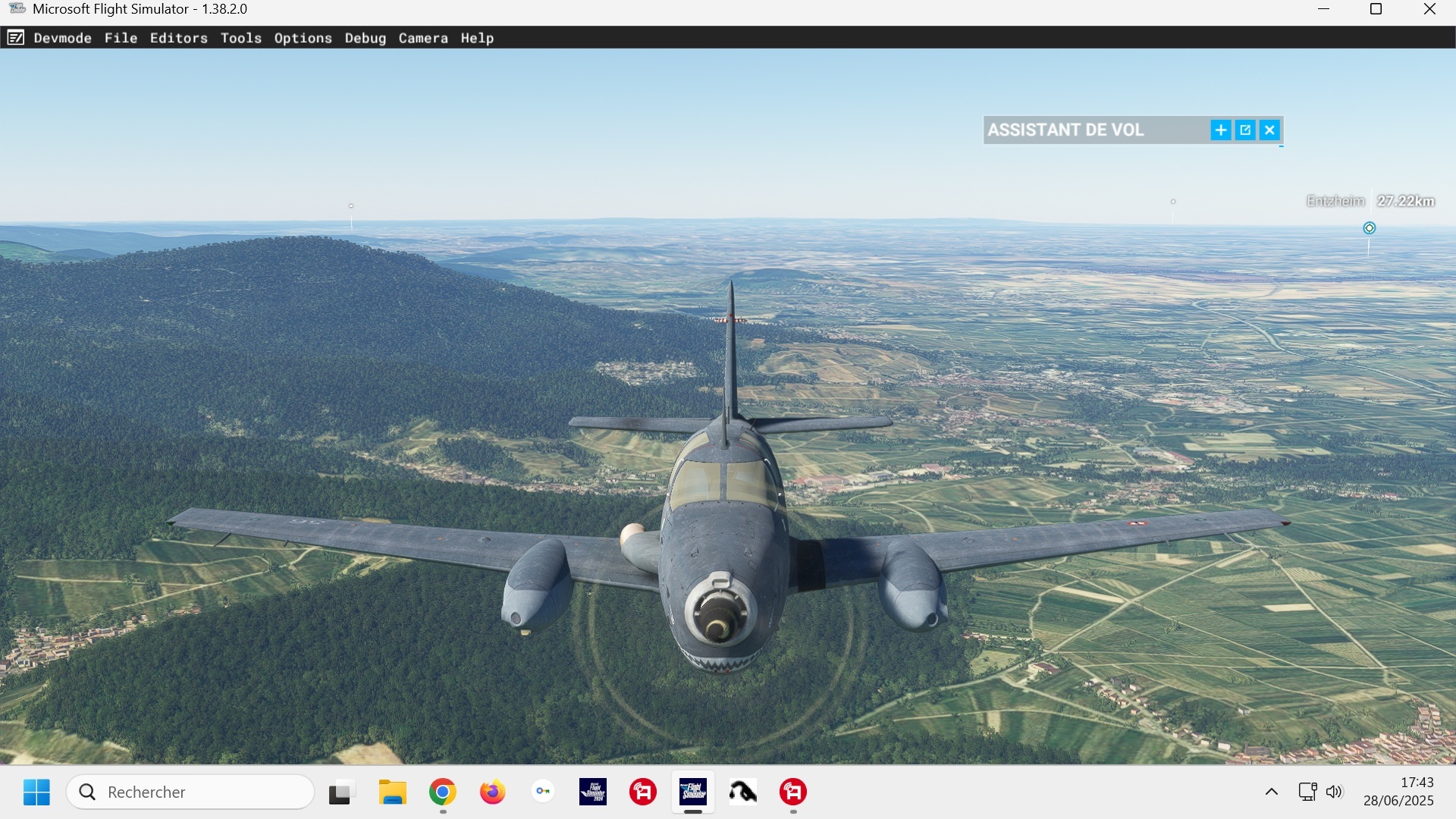Expand the Tools dropdown menu
1456x819 pixels.
click(240, 38)
